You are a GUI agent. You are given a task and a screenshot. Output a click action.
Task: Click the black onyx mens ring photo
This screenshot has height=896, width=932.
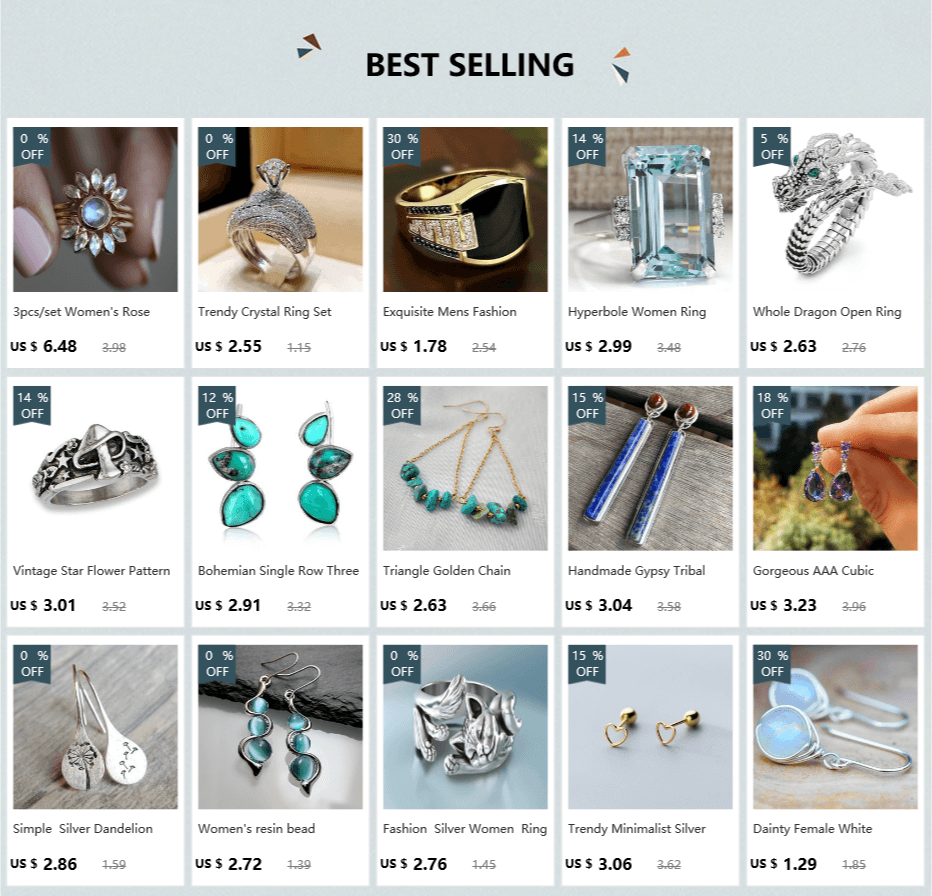coord(465,209)
